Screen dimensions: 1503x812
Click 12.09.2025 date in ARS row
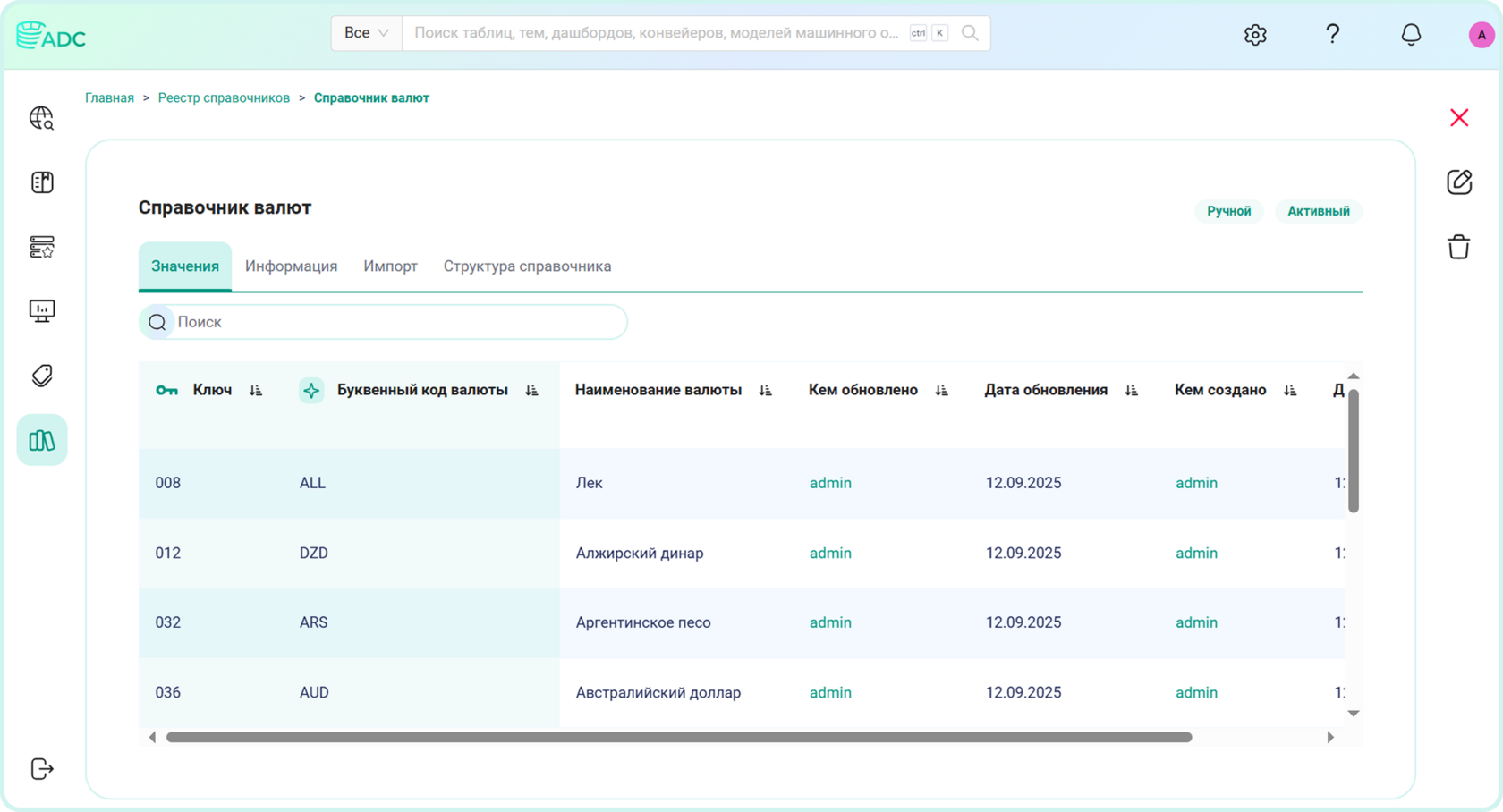coord(1023,622)
